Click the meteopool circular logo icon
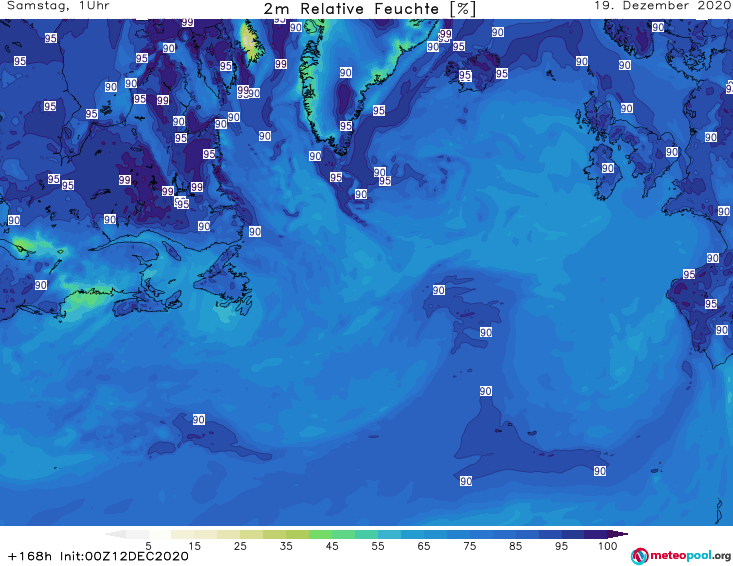This screenshot has height=566, width=733. (x=640, y=556)
